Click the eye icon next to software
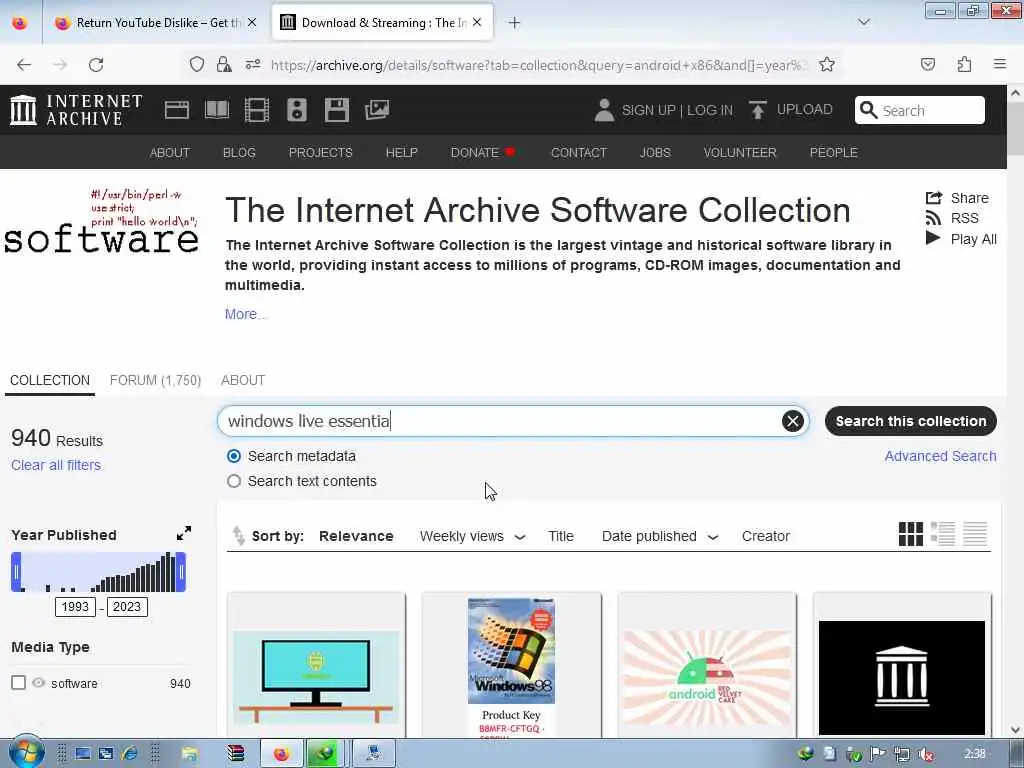The image size is (1024, 768). tap(39, 683)
